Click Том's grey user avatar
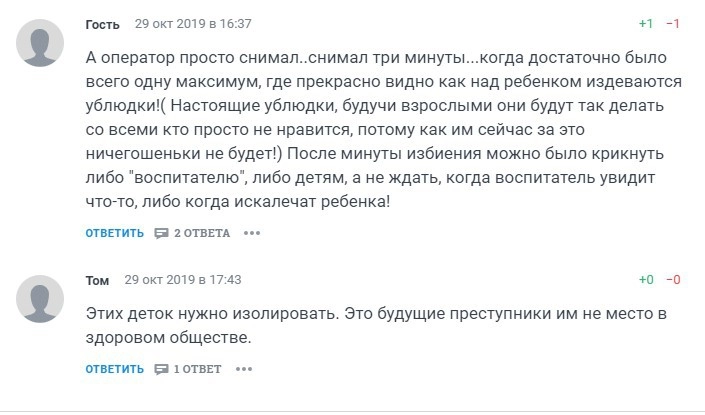 [41, 298]
